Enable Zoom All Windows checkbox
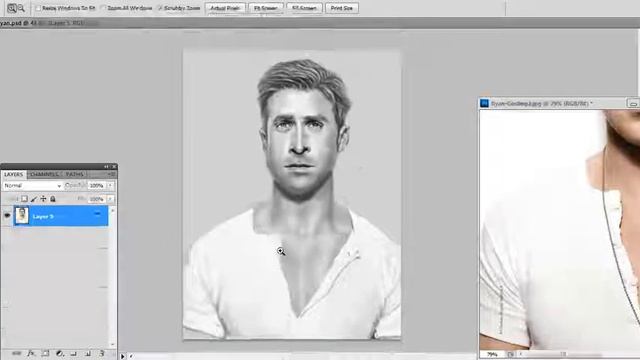This screenshot has height=360, width=640. click(x=103, y=8)
